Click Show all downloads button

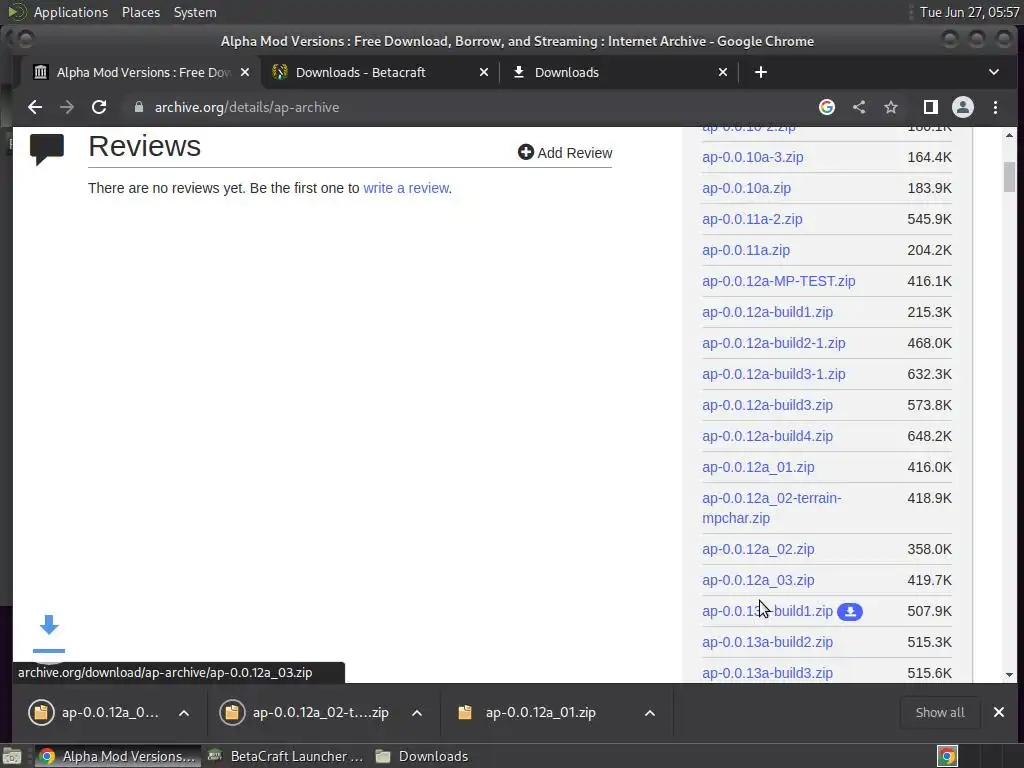(x=940, y=712)
